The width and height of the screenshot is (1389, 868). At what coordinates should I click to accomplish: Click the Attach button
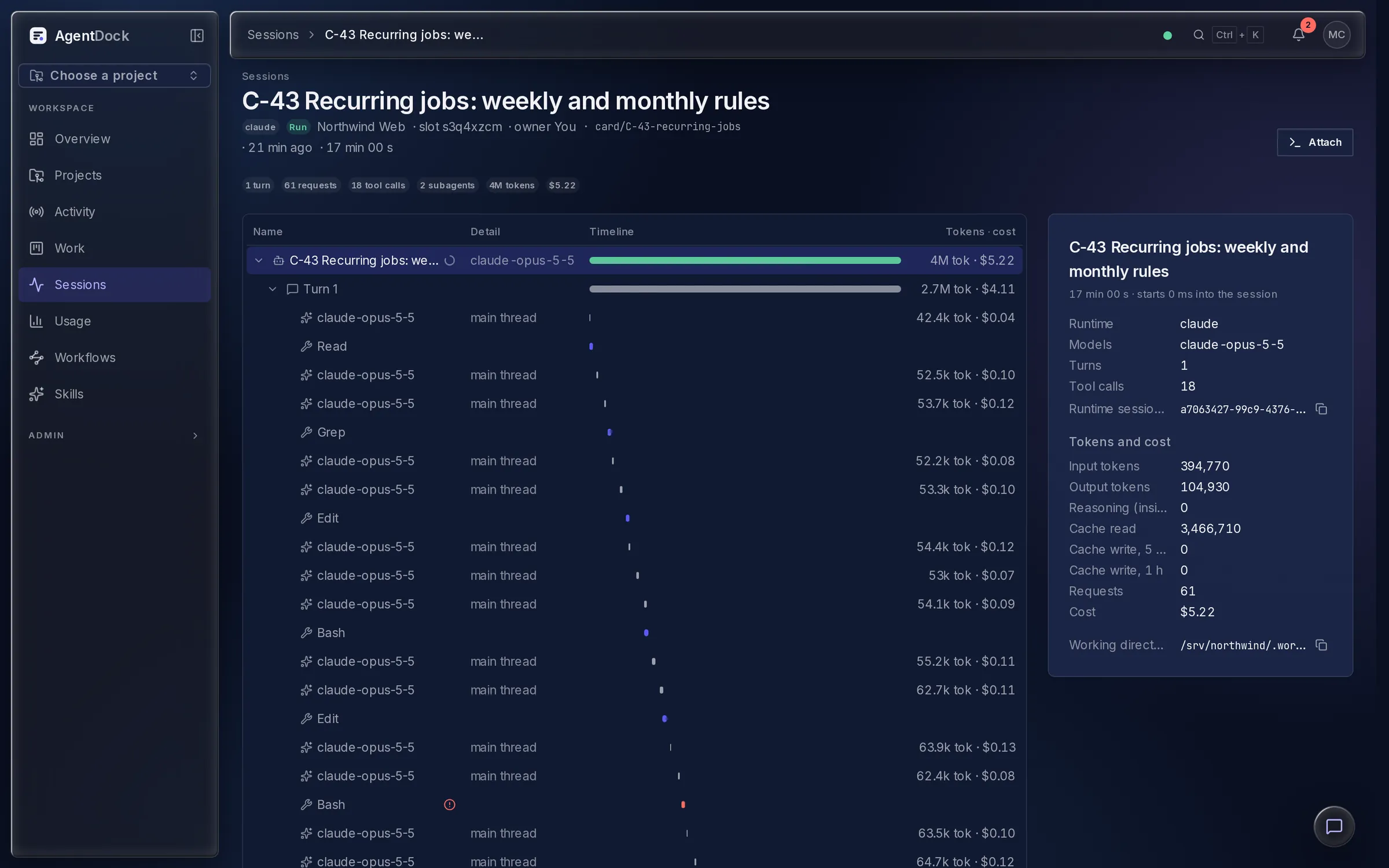coord(1314,142)
